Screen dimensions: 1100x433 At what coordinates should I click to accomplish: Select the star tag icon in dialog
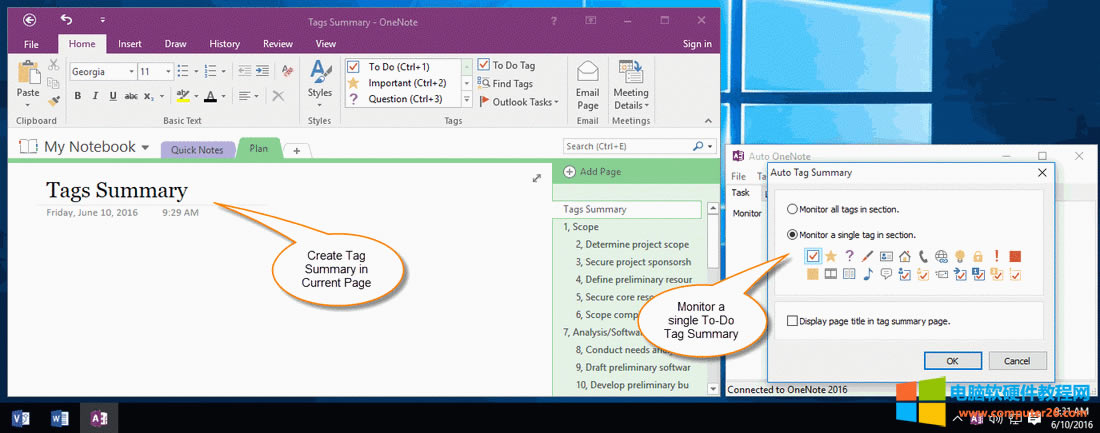831,256
